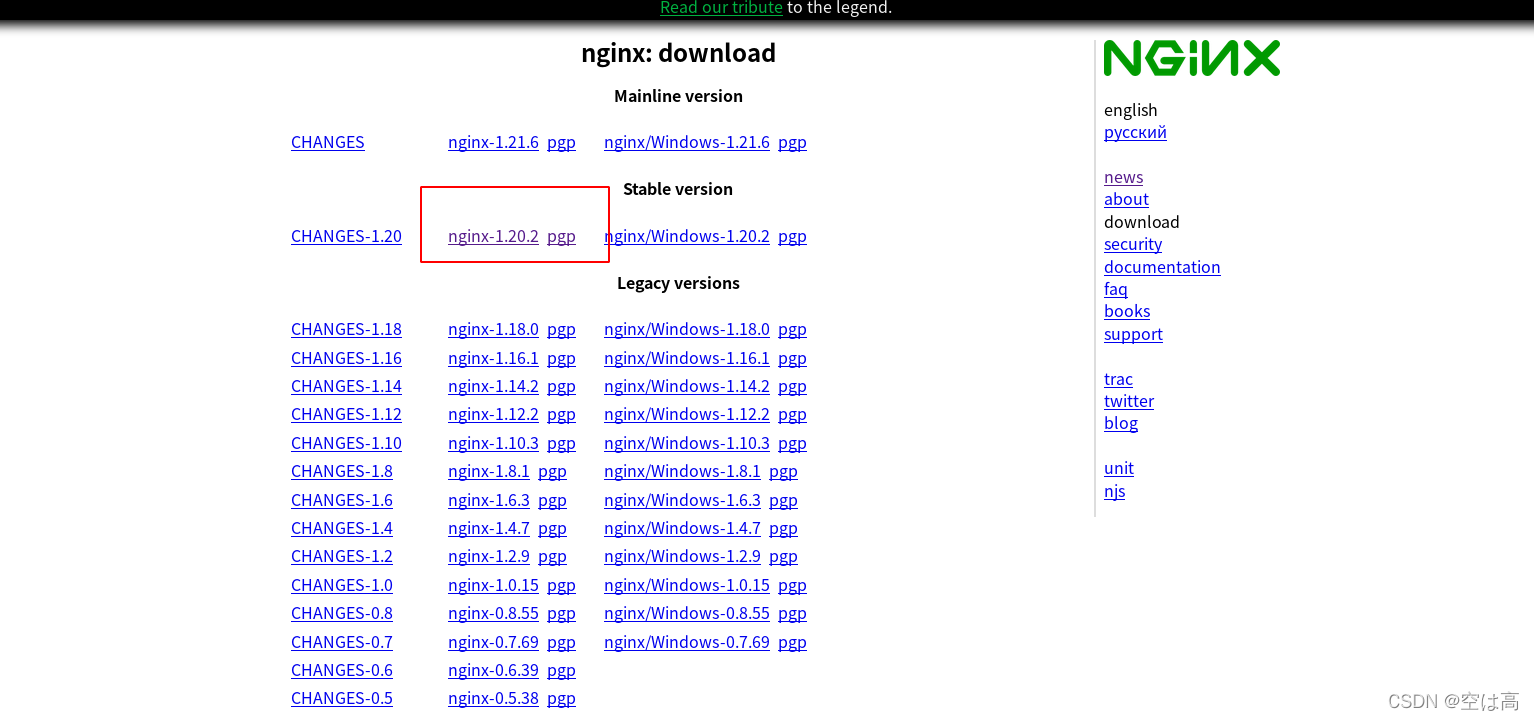Open the news page in sidebar
Screen dimensions: 1534x721
point(1124,177)
